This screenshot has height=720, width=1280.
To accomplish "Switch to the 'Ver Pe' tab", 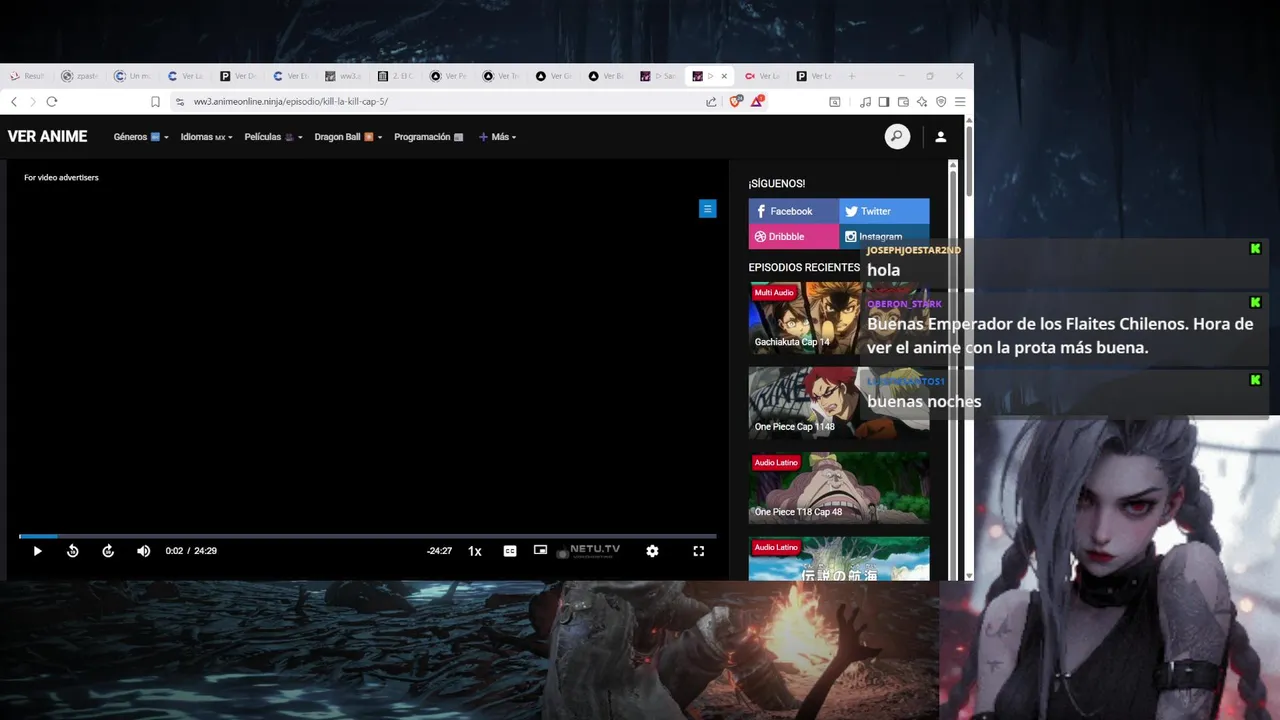I will [450, 76].
